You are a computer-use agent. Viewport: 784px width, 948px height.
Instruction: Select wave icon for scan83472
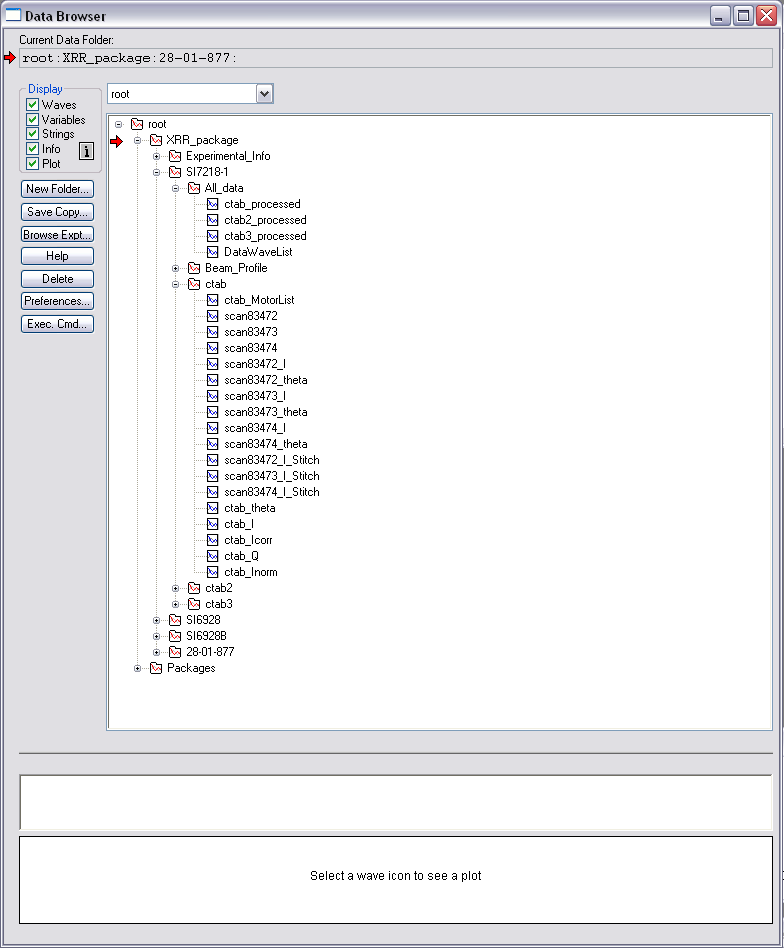tap(213, 316)
